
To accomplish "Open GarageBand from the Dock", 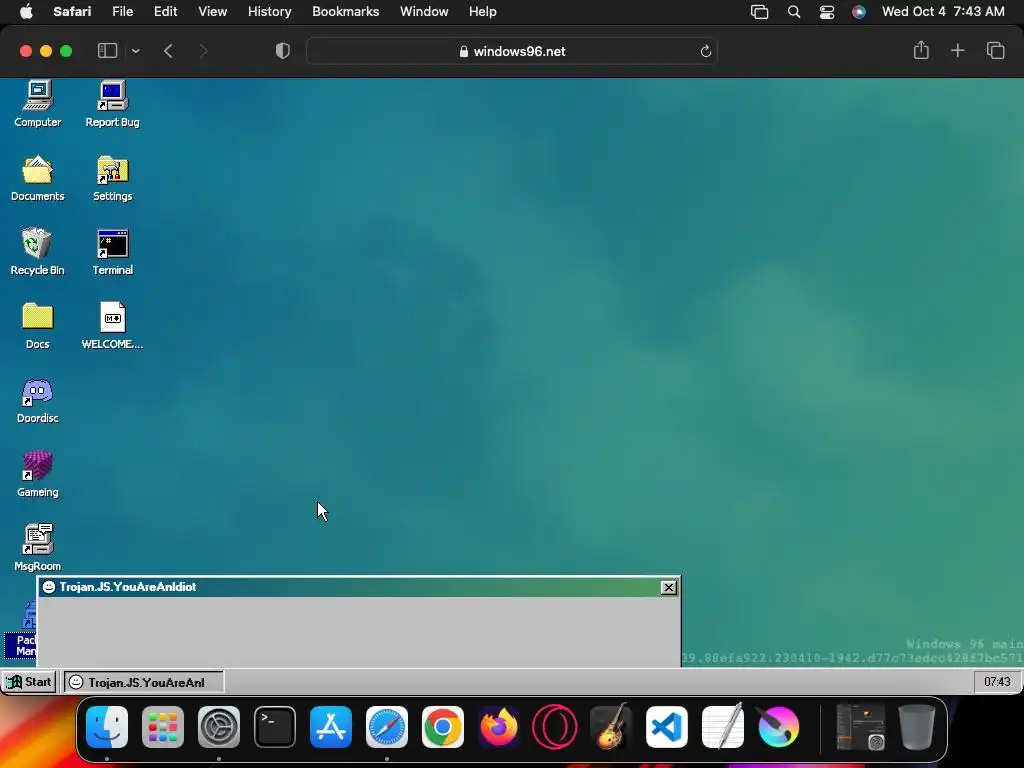I will 611,726.
